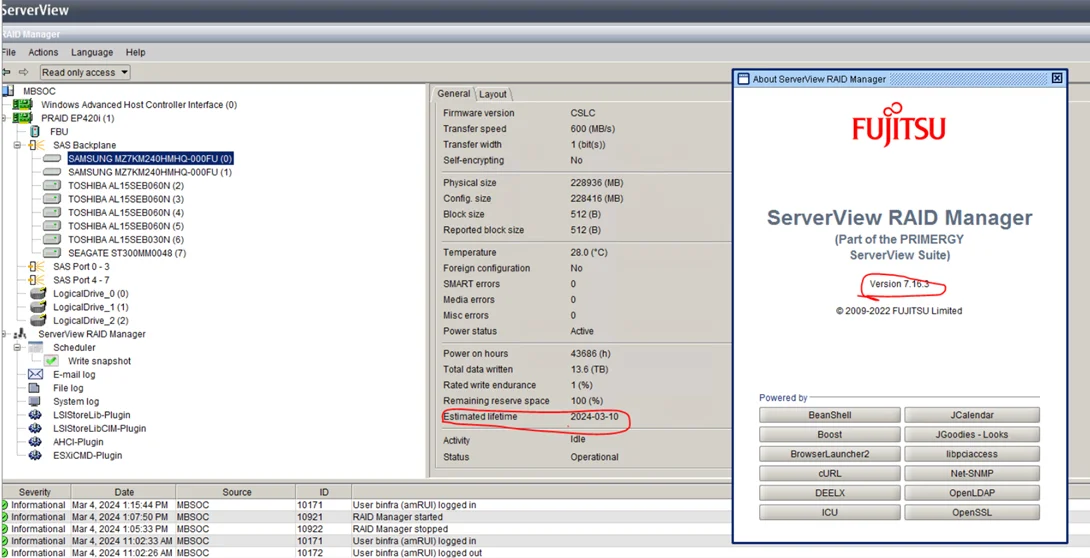Select TOSHIBA AL15SEB060N (3) in tree
This screenshot has width=1090, height=558.
[x=126, y=199]
